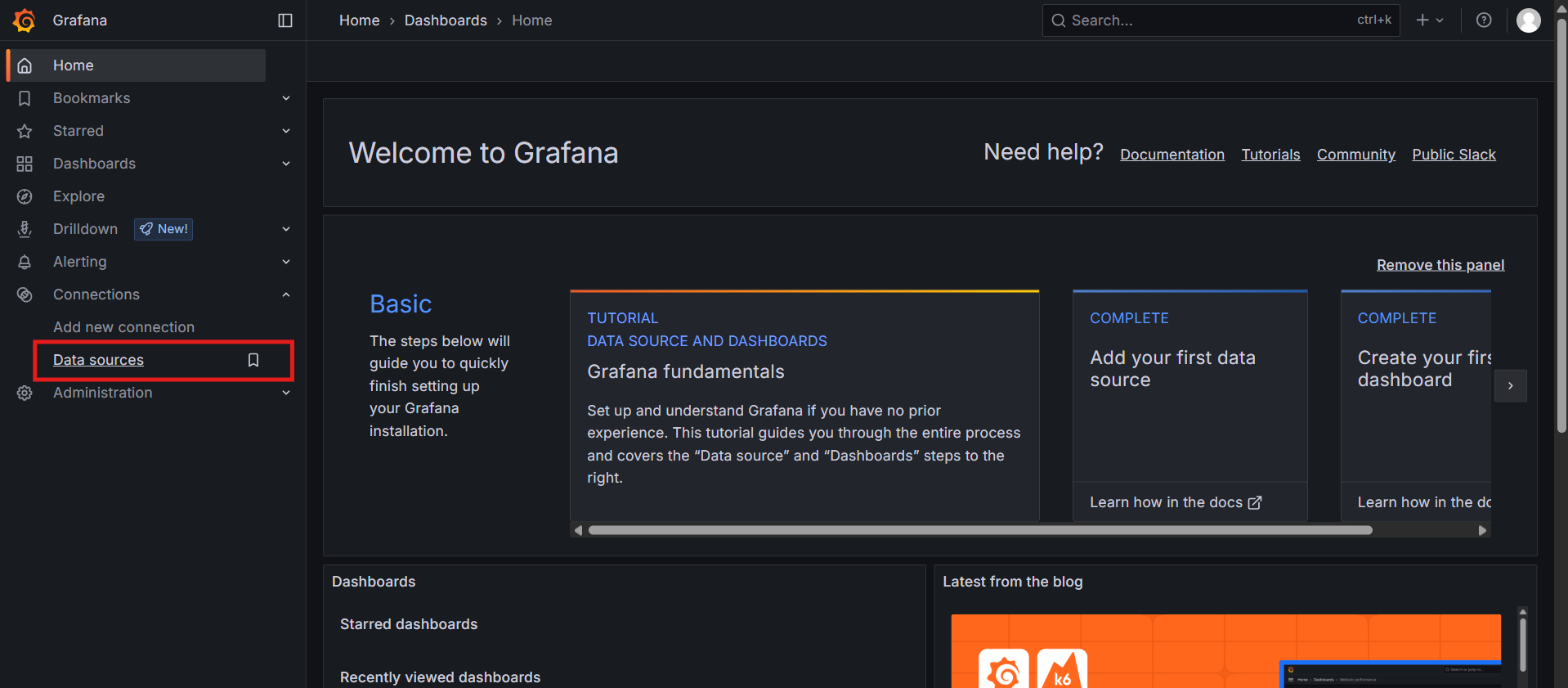Bookmark the Data sources menu item
The image size is (1568, 688).
[253, 360]
